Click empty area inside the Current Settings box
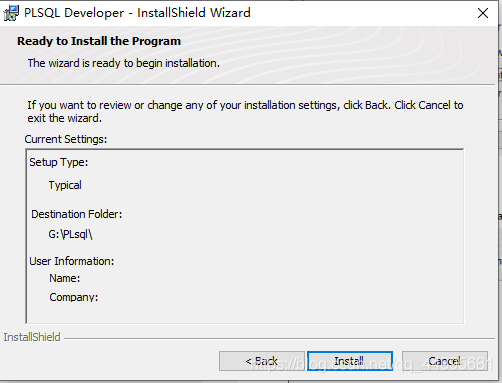This screenshot has height=383, width=502. coord(283,233)
